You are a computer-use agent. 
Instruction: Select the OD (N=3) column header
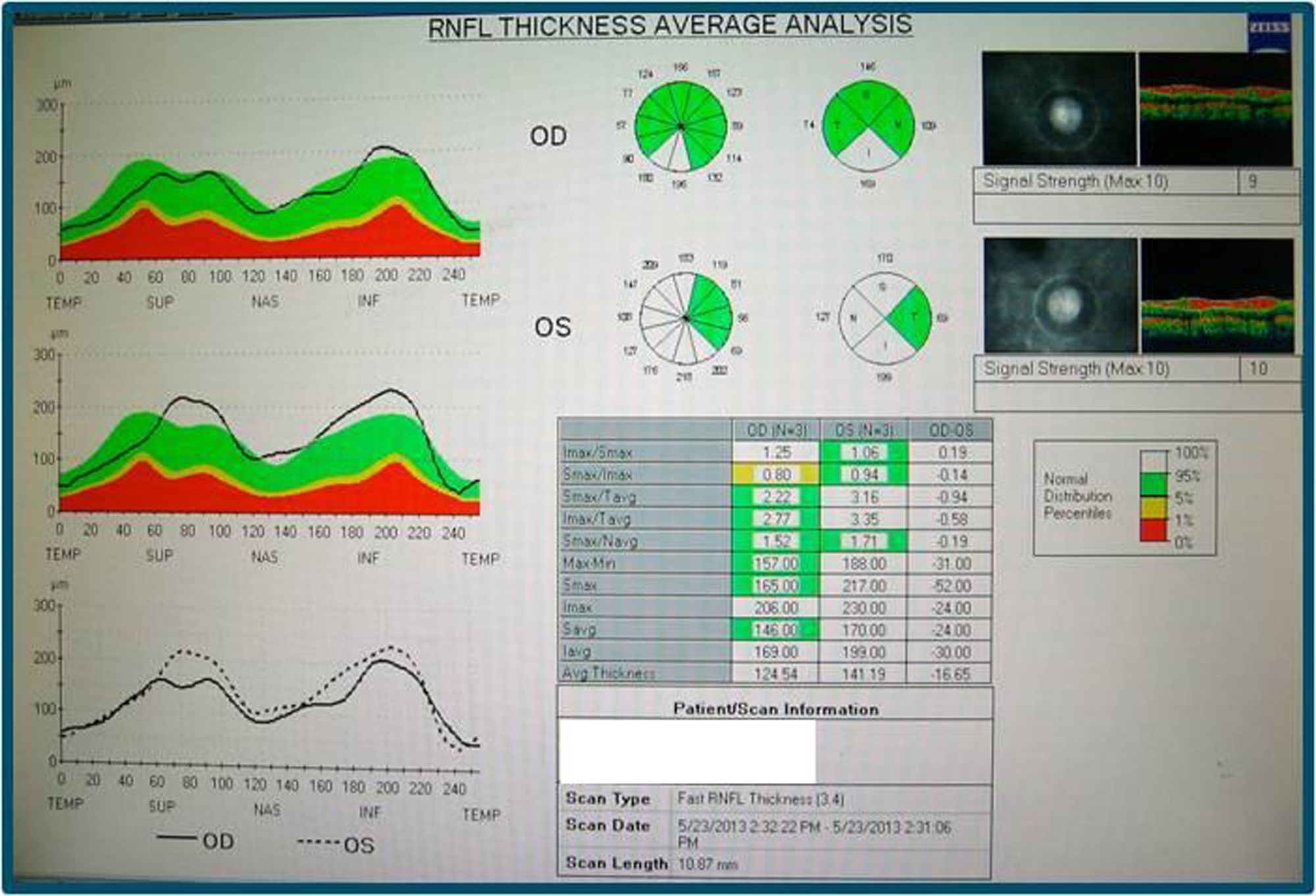pos(776,430)
